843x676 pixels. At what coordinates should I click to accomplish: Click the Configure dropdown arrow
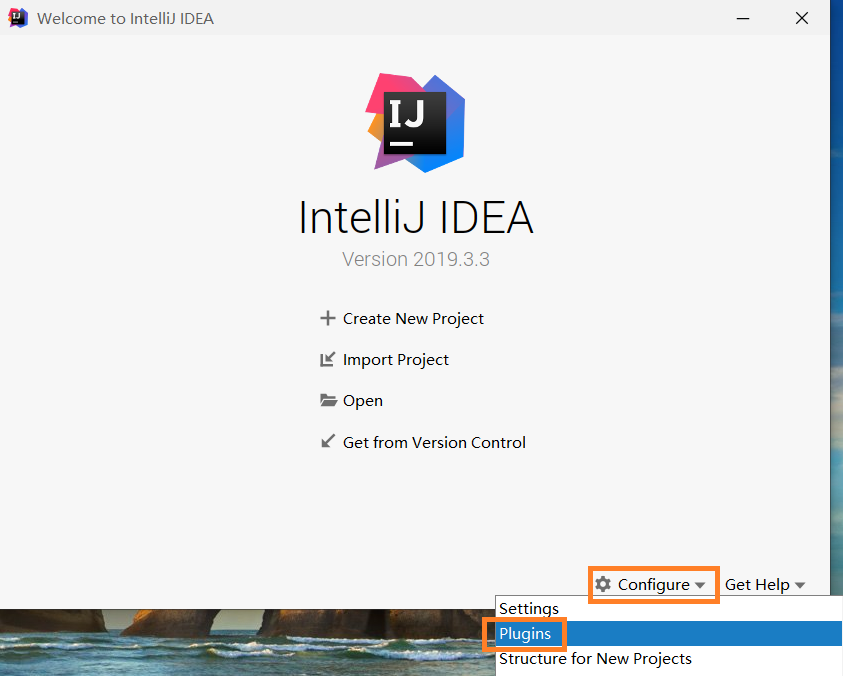coord(700,585)
